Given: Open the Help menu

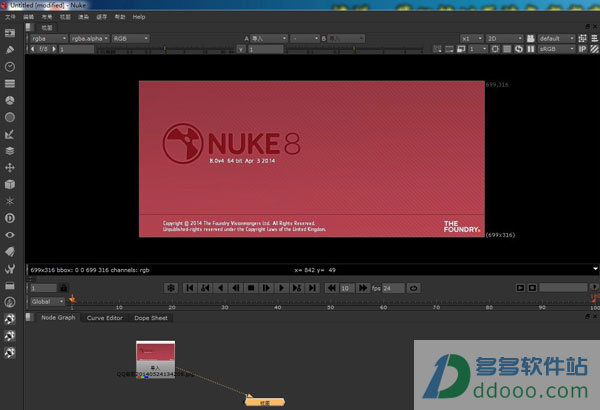Looking at the screenshot, I should 139,17.
